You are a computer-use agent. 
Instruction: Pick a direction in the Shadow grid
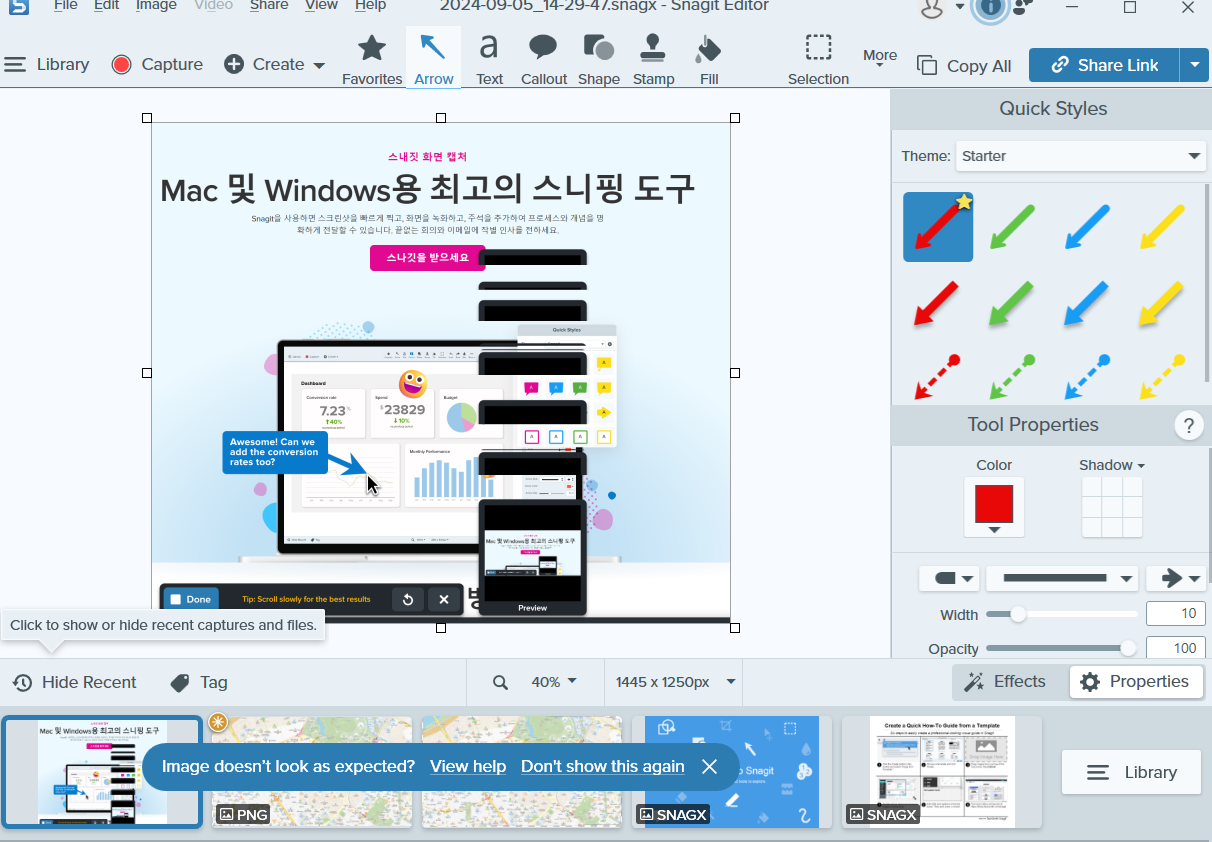point(1112,507)
